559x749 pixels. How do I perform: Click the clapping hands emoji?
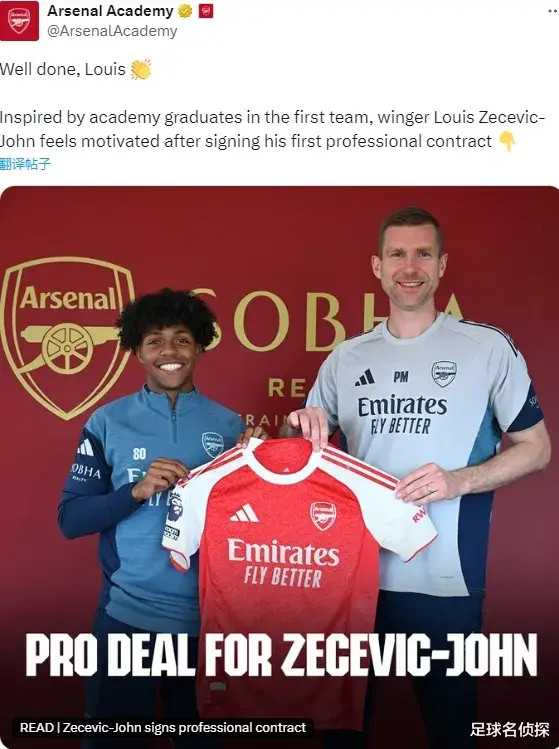(x=141, y=69)
